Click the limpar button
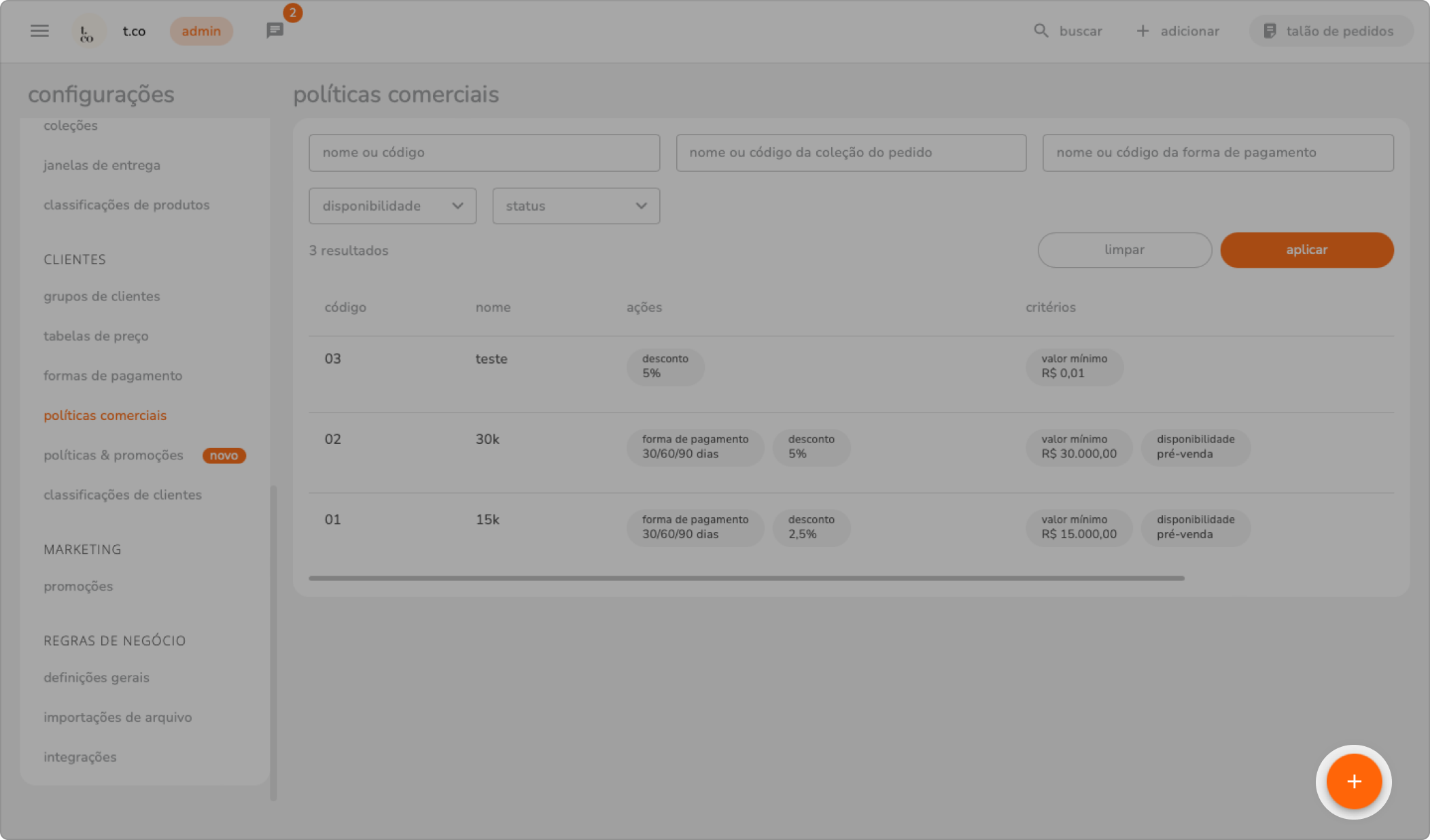Screen dimensions: 1430x840 [1124, 250]
